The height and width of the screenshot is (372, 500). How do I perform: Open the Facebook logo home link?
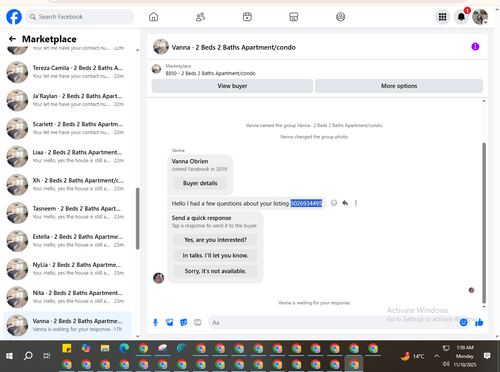tap(14, 17)
